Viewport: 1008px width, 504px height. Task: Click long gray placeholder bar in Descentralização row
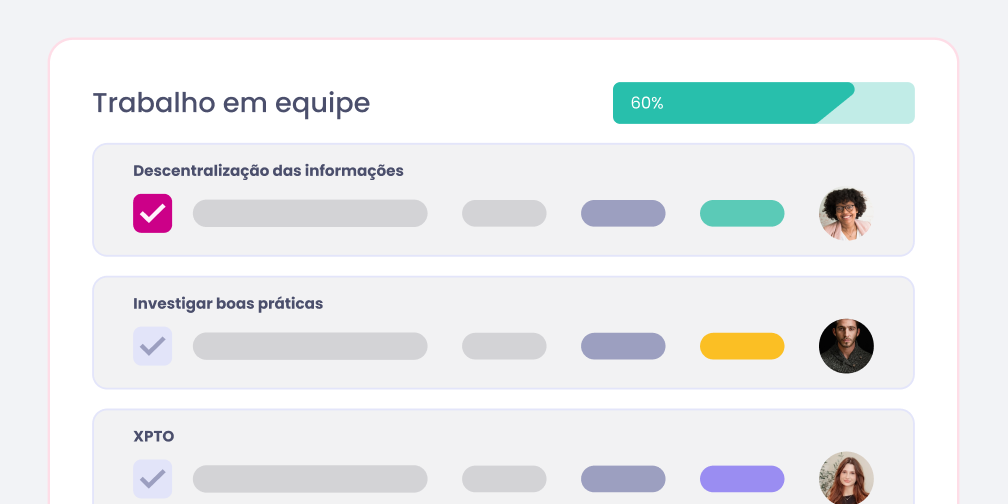pyautogui.click(x=310, y=213)
